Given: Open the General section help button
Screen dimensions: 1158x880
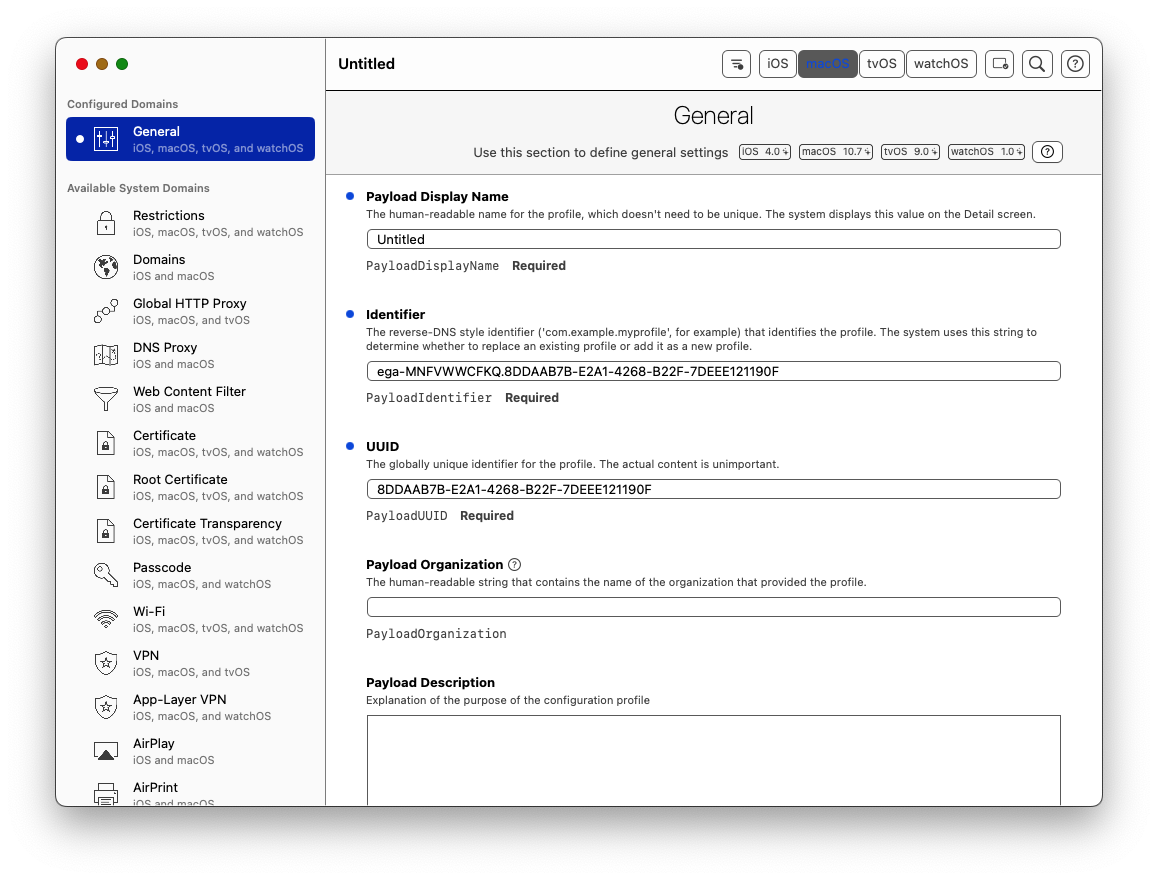Looking at the screenshot, I should coord(1046,151).
